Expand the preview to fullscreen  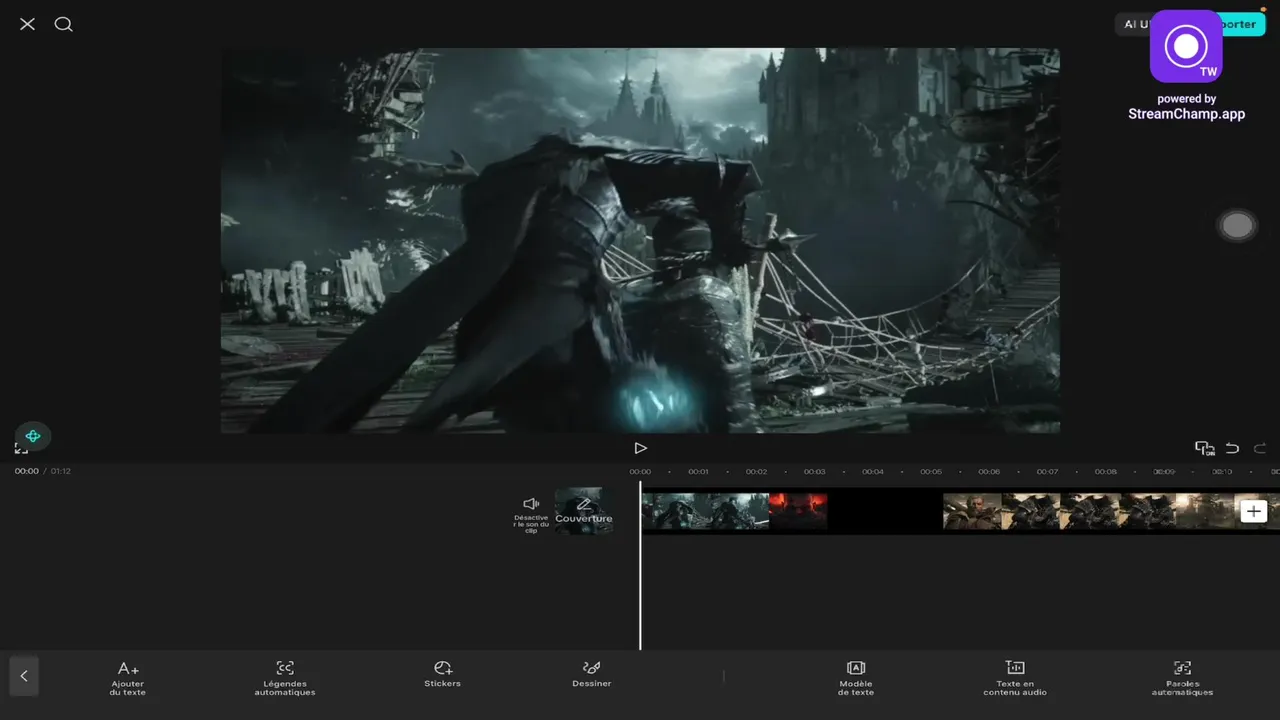(21, 449)
